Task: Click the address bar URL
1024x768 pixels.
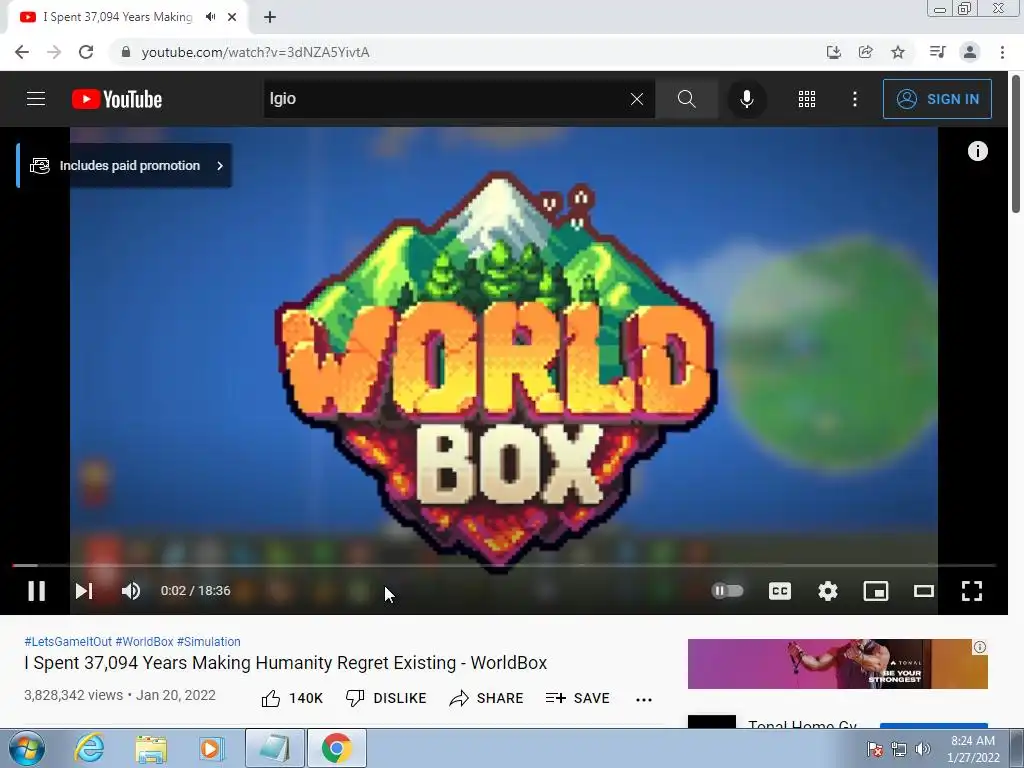Action: click(x=255, y=52)
